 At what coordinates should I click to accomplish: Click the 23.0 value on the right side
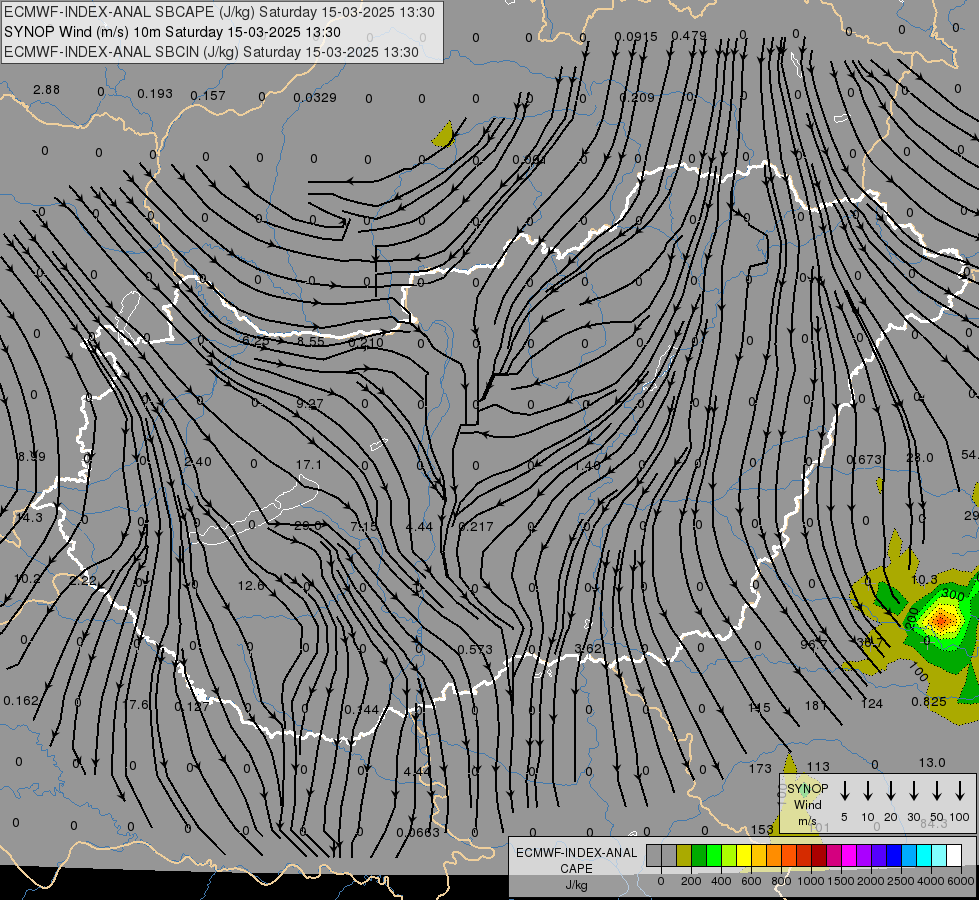(920, 458)
